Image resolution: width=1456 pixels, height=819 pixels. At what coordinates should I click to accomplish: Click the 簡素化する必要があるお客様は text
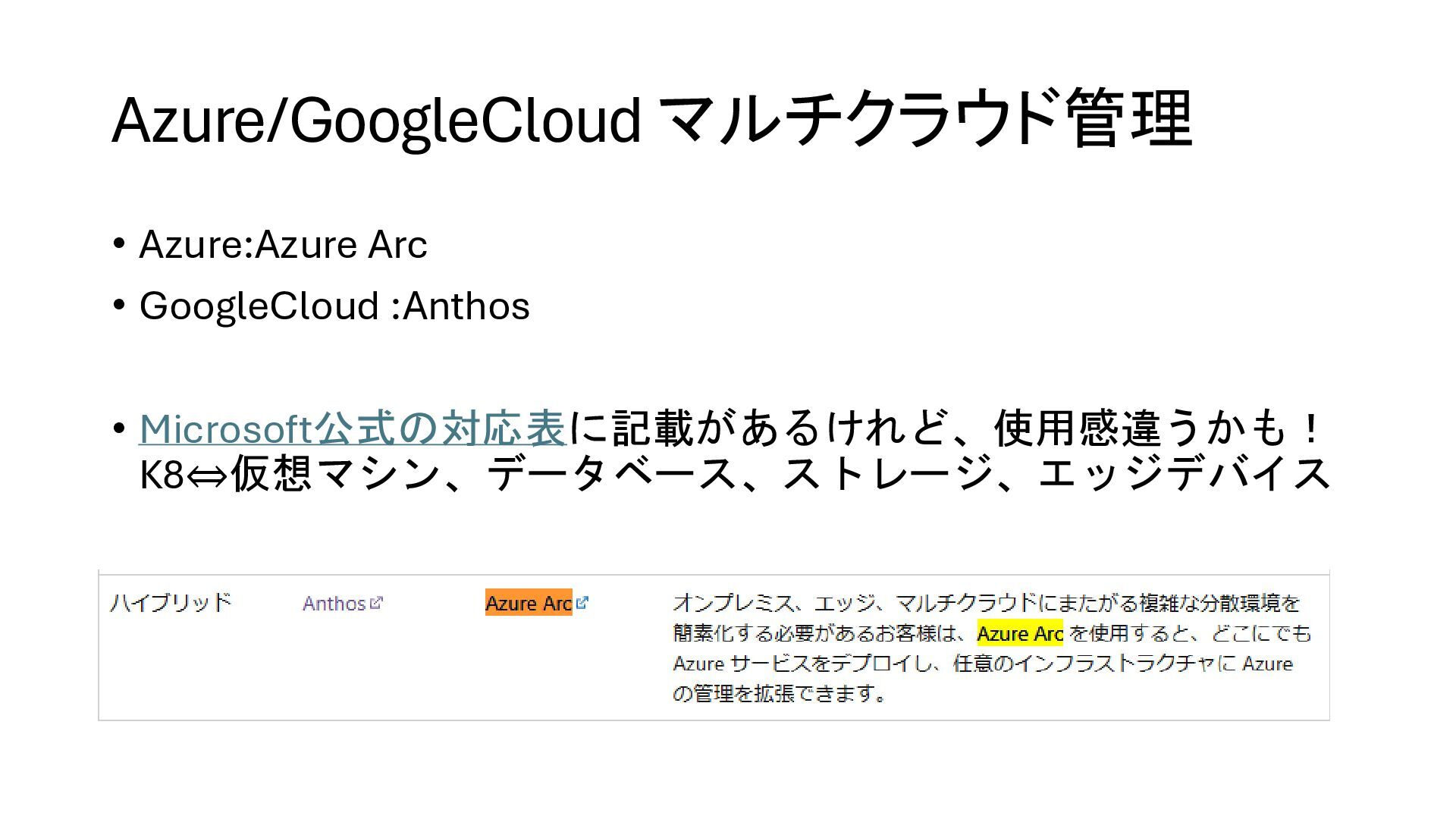pyautogui.click(x=823, y=633)
